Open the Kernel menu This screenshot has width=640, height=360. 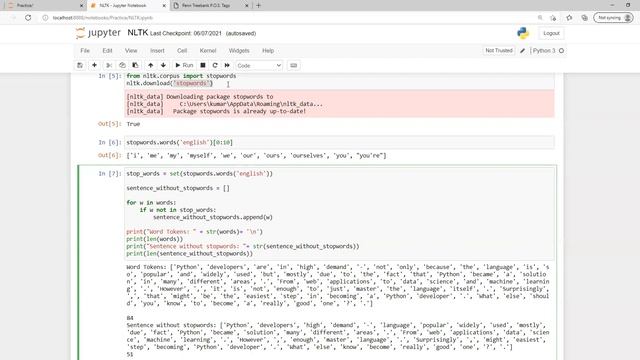coord(208,51)
